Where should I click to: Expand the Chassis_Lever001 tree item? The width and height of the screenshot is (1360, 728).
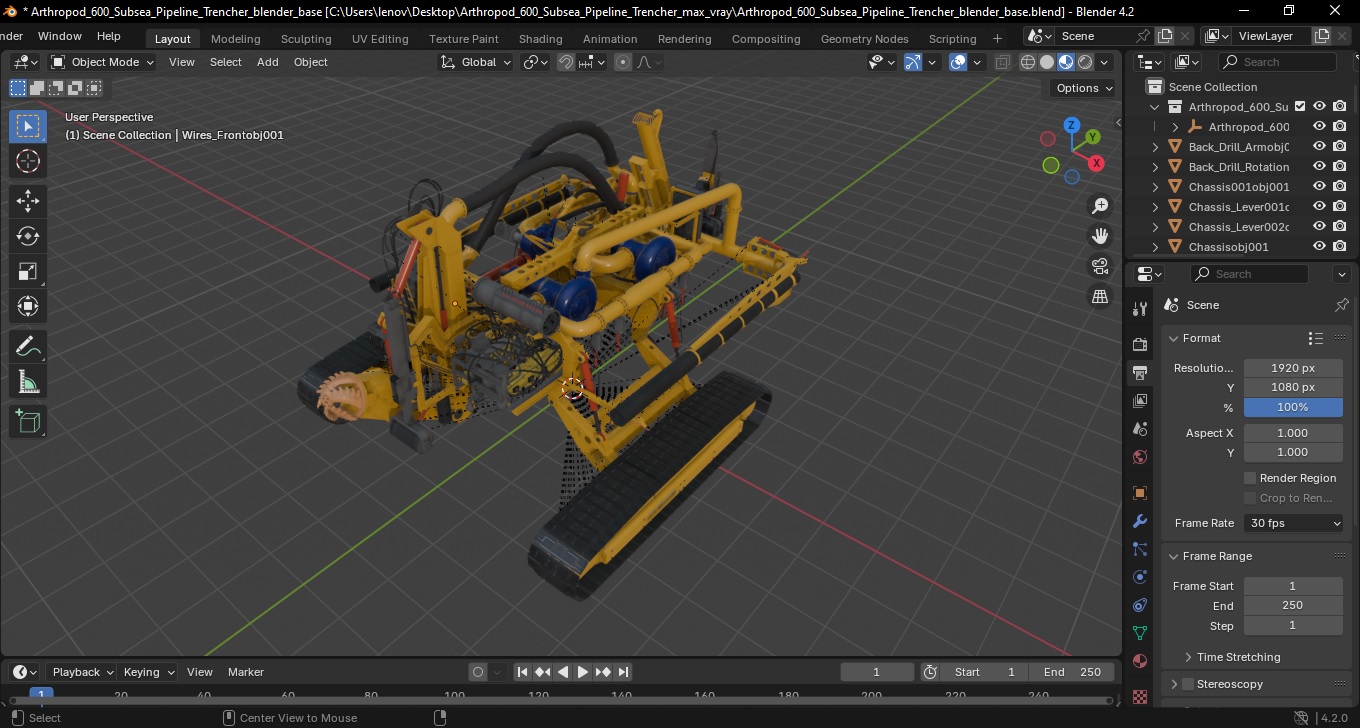click(1156, 207)
